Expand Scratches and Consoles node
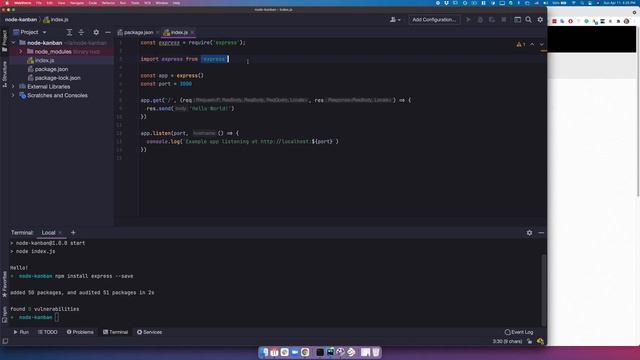640x360 pixels. (x=13, y=96)
